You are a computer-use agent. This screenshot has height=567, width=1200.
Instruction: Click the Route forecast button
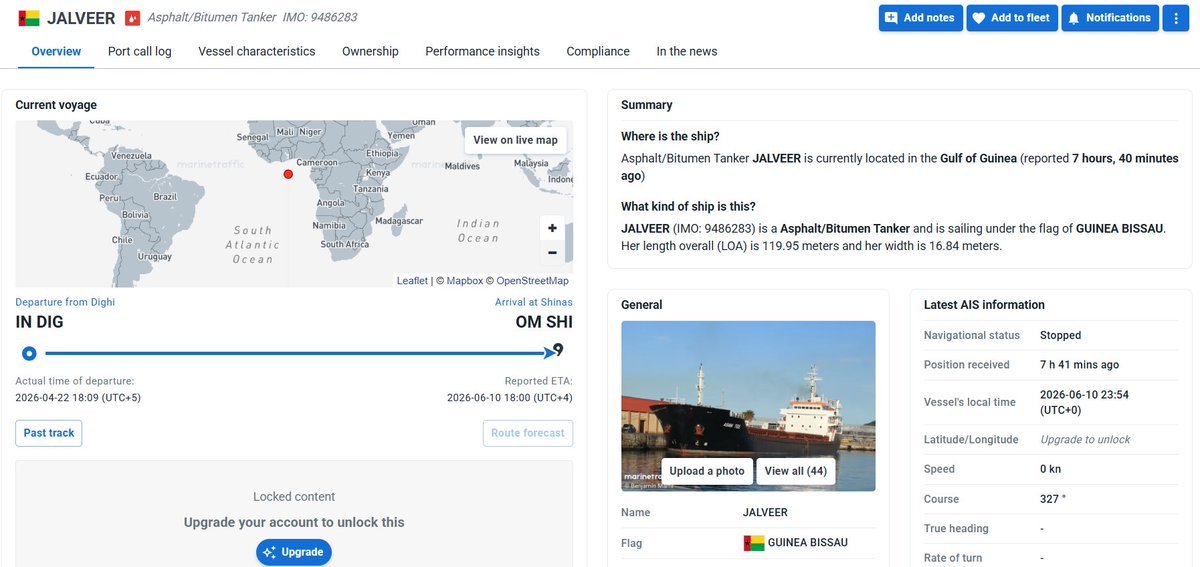(x=528, y=433)
